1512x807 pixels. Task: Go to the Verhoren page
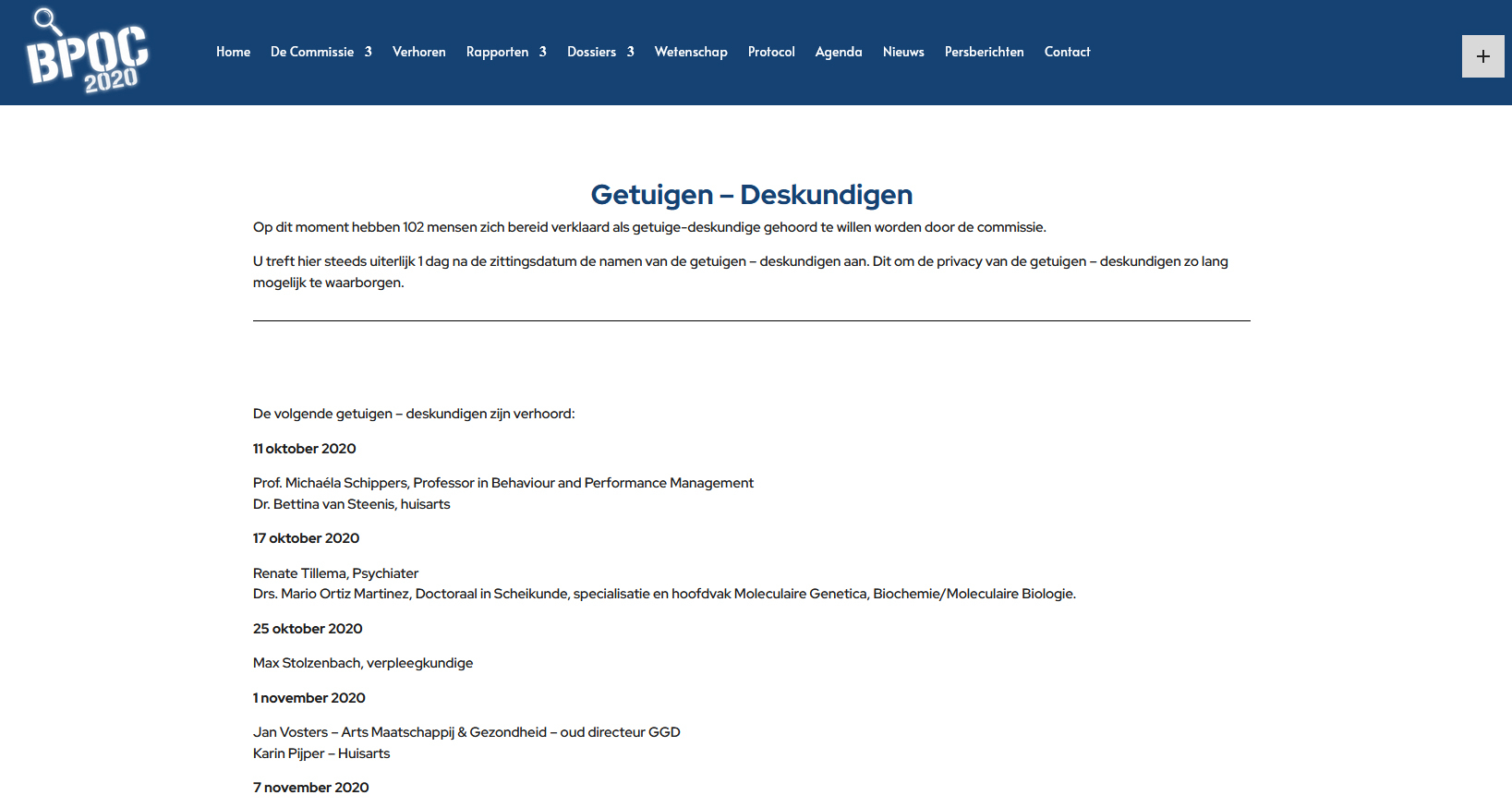pos(418,52)
